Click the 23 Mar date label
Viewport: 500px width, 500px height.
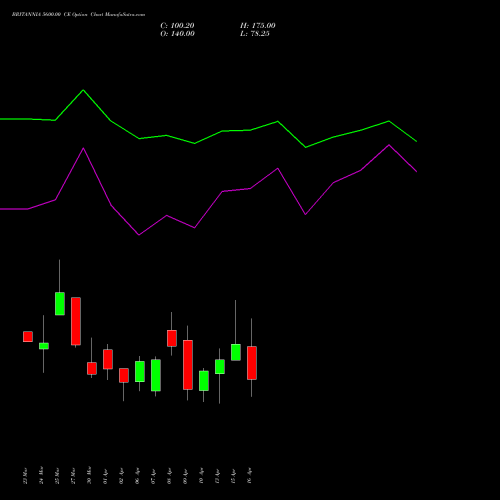[25, 476]
